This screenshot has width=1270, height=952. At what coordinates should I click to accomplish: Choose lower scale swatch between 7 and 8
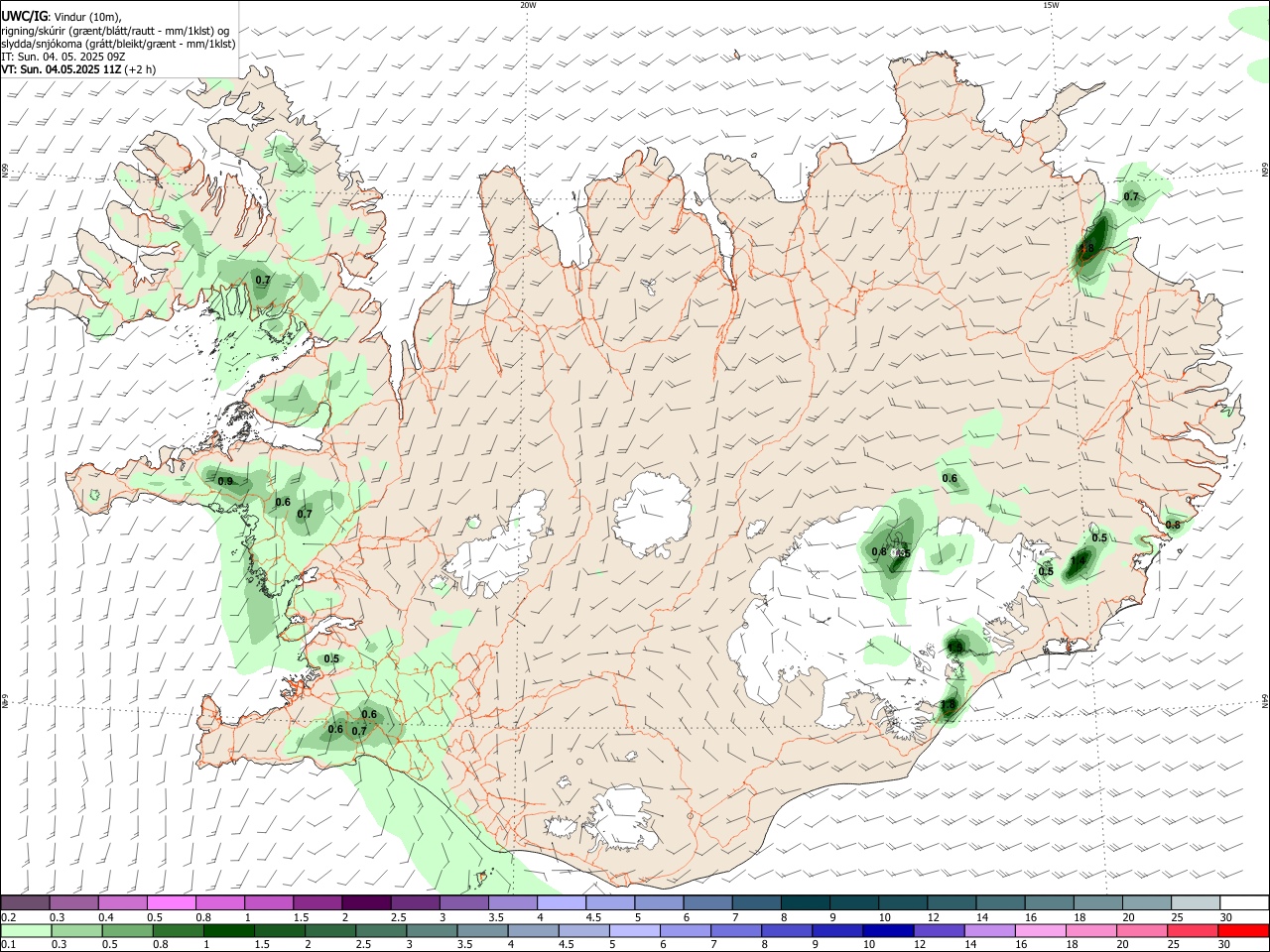pos(735,931)
